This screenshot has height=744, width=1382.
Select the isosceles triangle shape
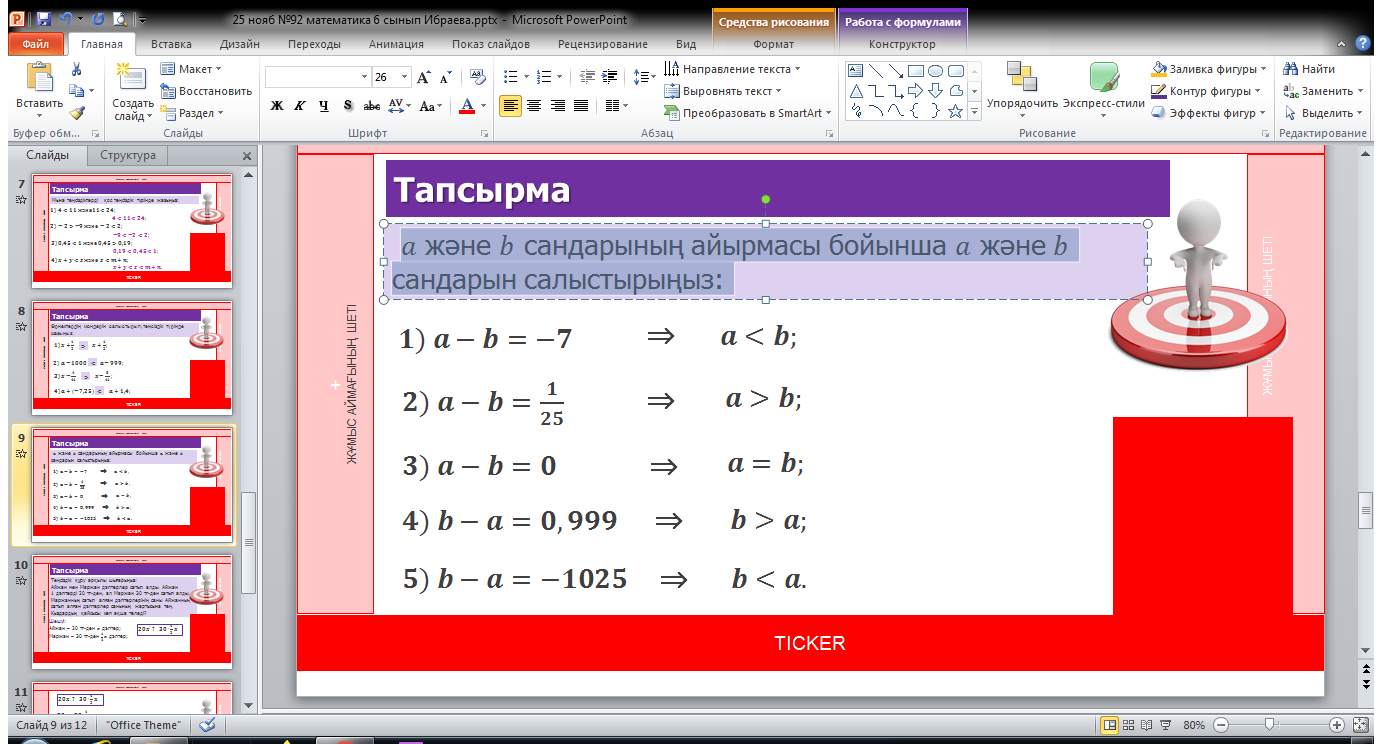(855, 90)
